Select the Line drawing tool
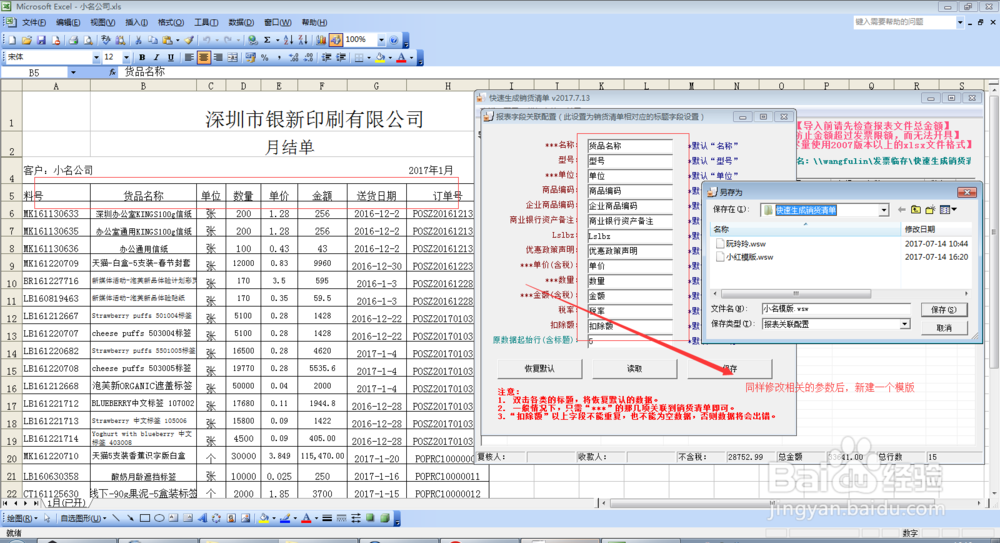The image size is (1000, 543). (x=115, y=518)
